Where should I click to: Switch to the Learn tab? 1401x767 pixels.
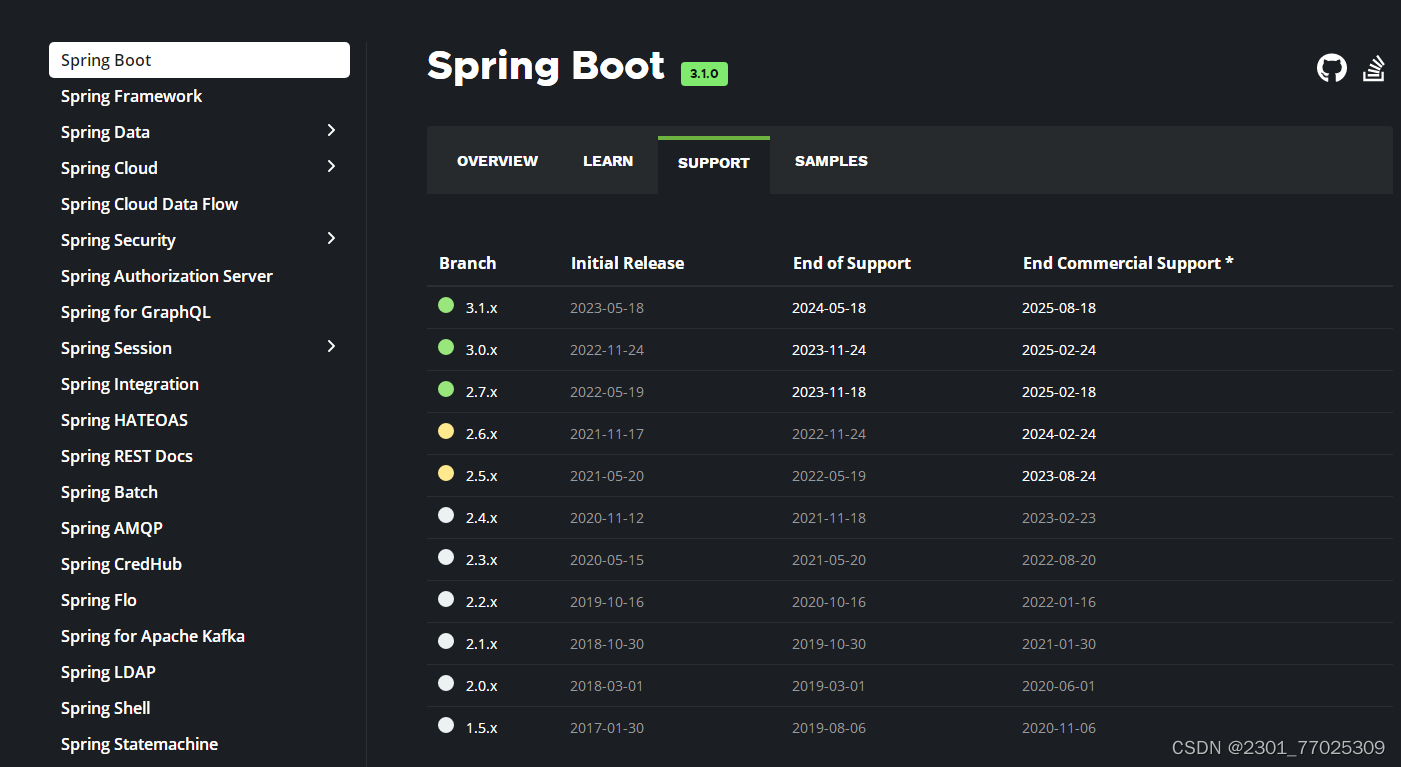tap(608, 161)
